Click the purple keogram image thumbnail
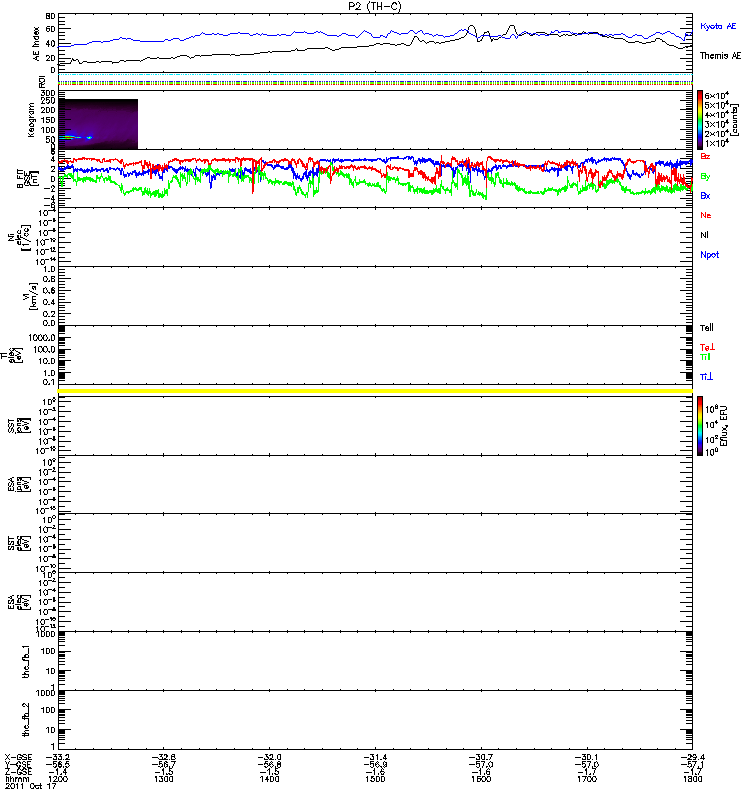The width and height of the screenshot is (750, 800). coord(98,123)
